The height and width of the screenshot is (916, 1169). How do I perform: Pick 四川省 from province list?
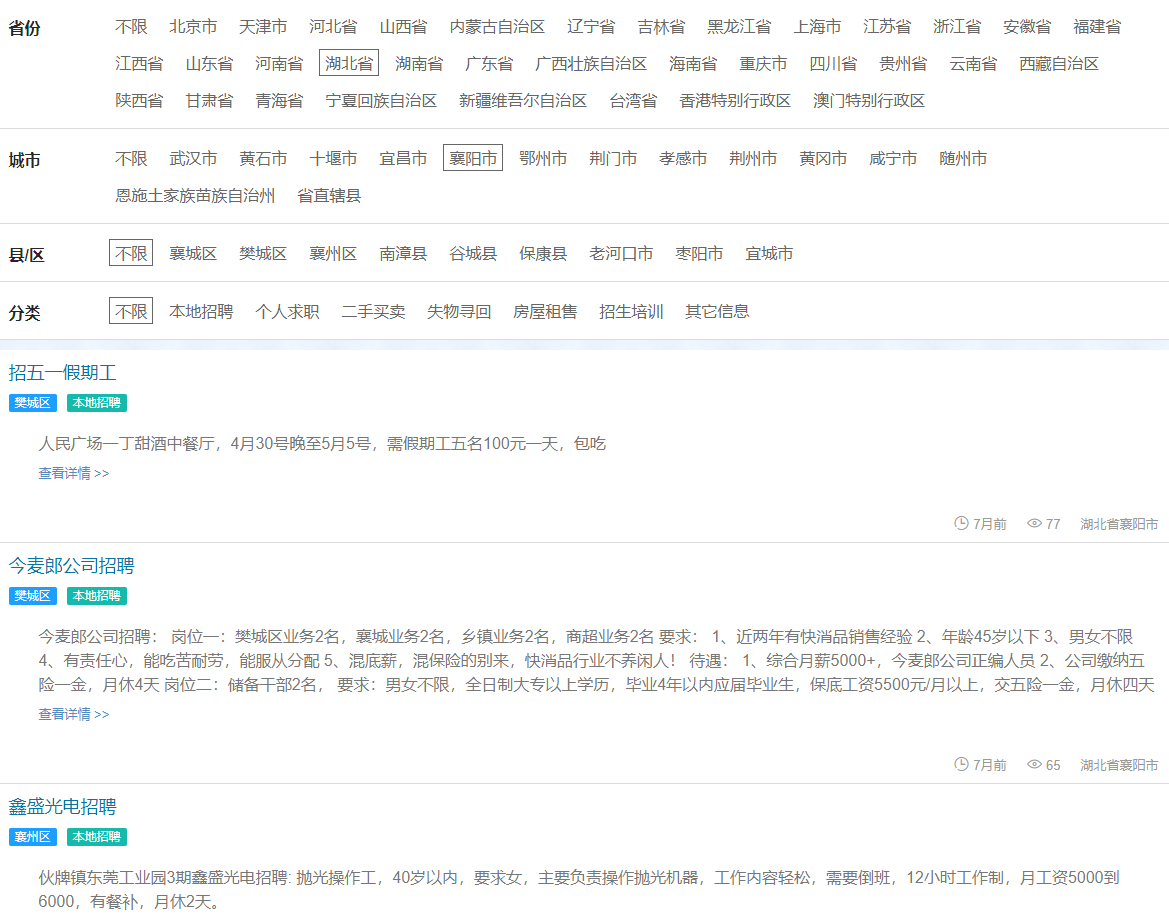click(x=834, y=64)
